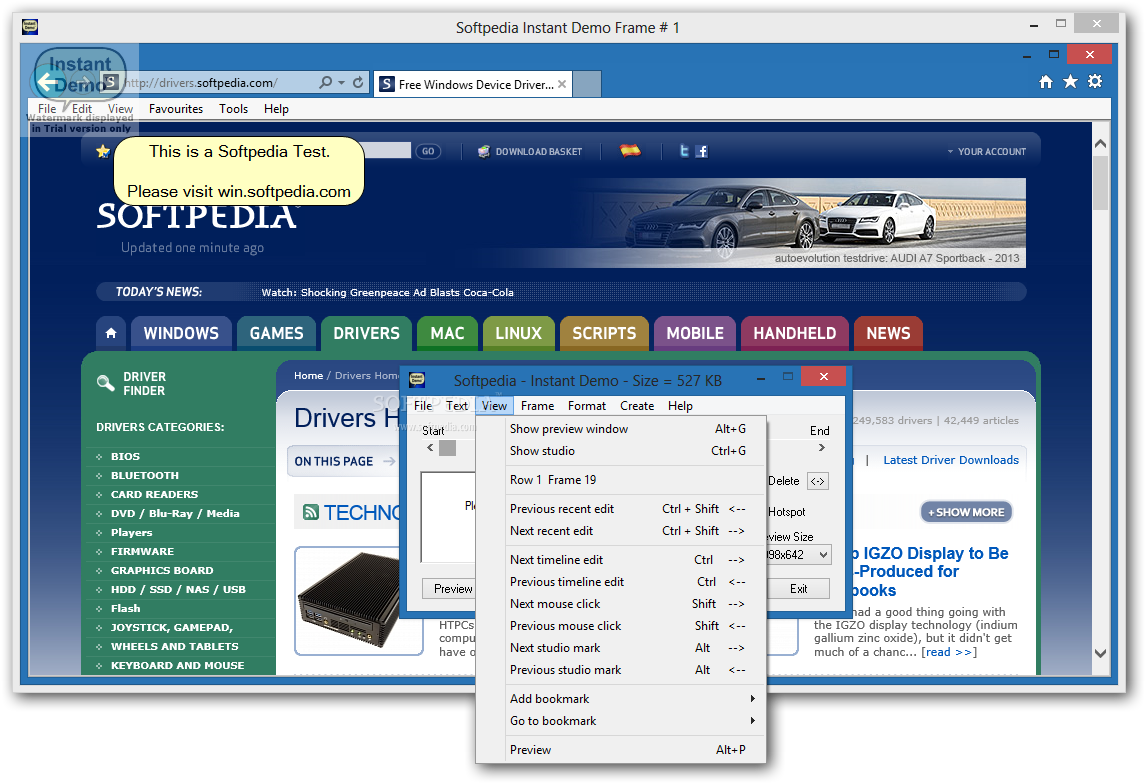The width and height of the screenshot is (1146, 784).
Task: Click the GO search button
Action: (x=428, y=151)
